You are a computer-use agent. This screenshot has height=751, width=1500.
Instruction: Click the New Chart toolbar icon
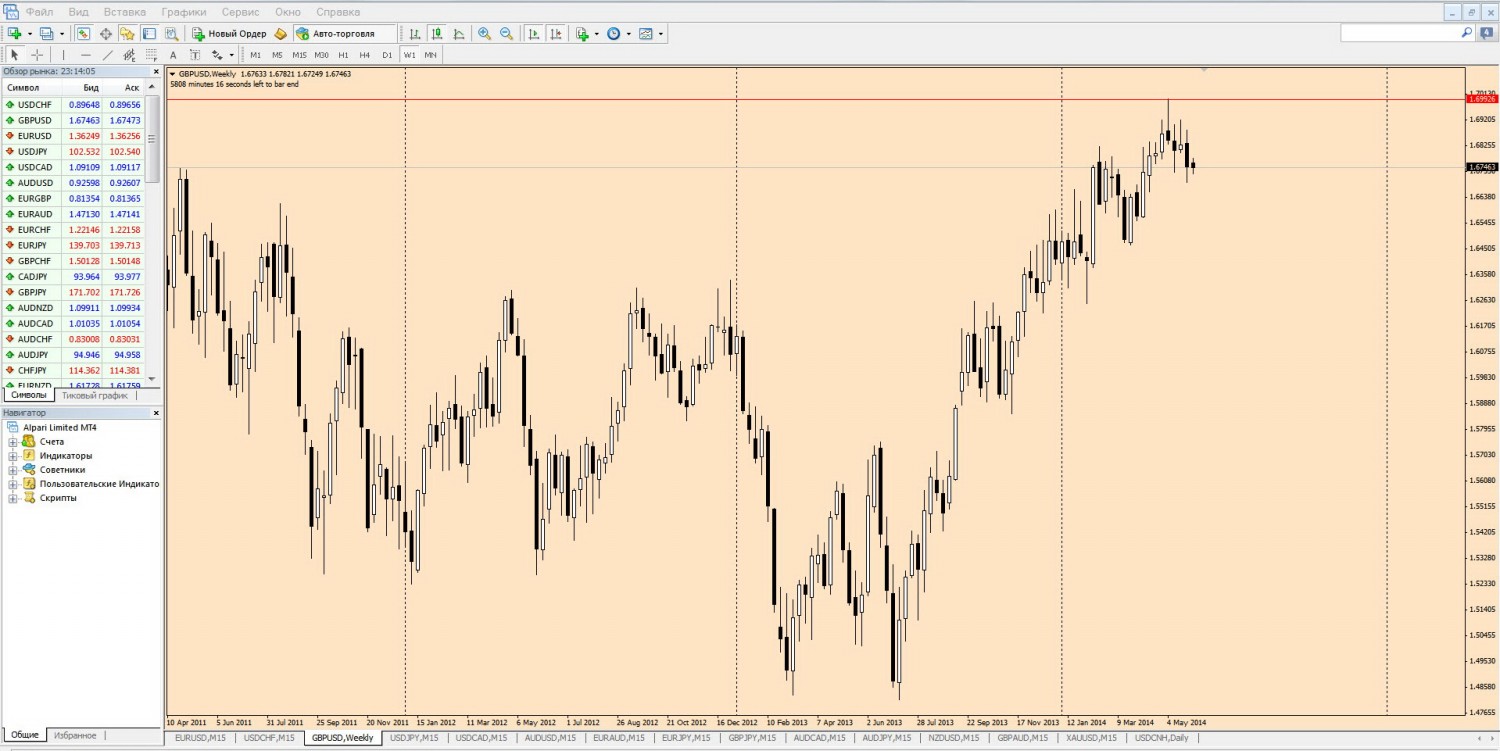tap(14, 33)
